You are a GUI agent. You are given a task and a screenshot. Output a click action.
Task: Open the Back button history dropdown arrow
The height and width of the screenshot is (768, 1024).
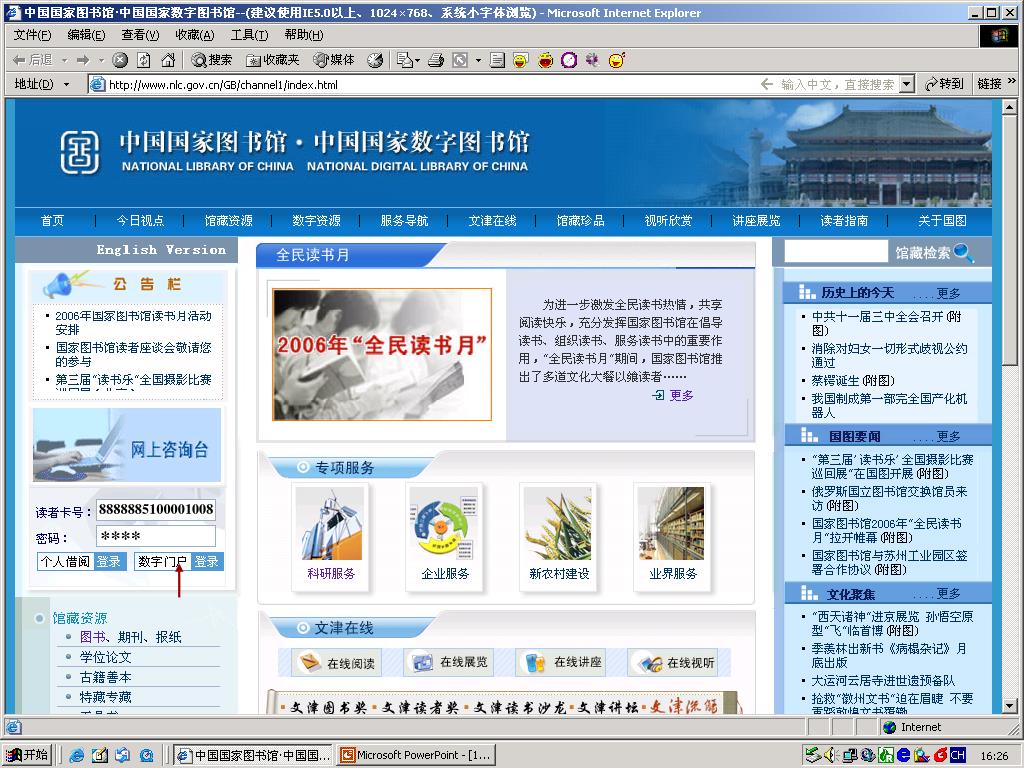65,60
